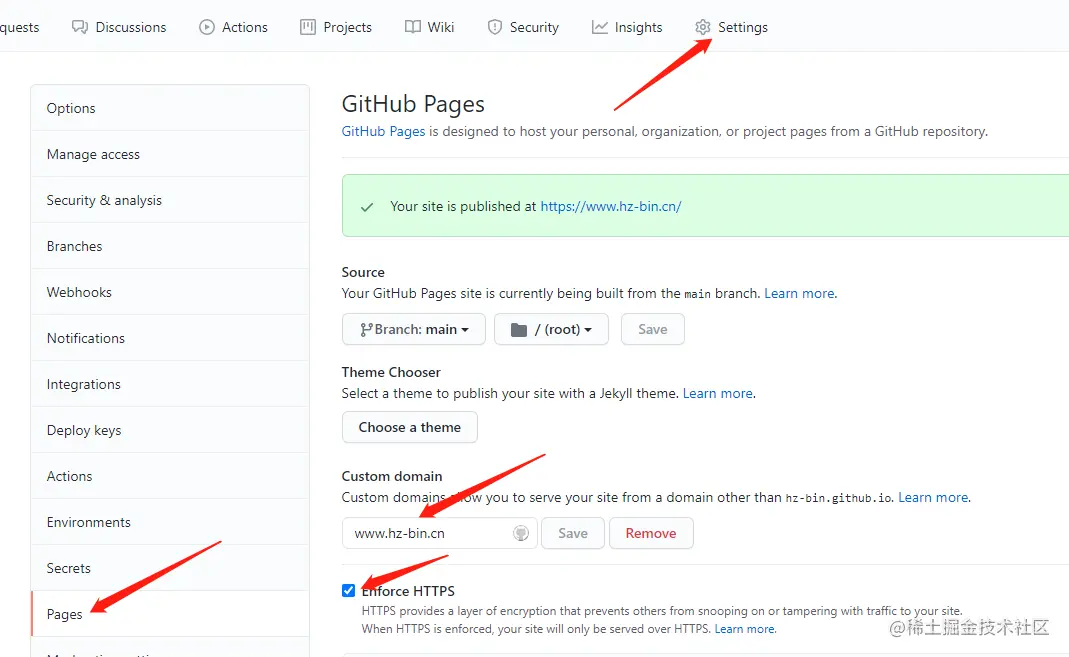Click the Discussions speech bubble icon
The image size is (1069, 657).
click(x=80, y=27)
